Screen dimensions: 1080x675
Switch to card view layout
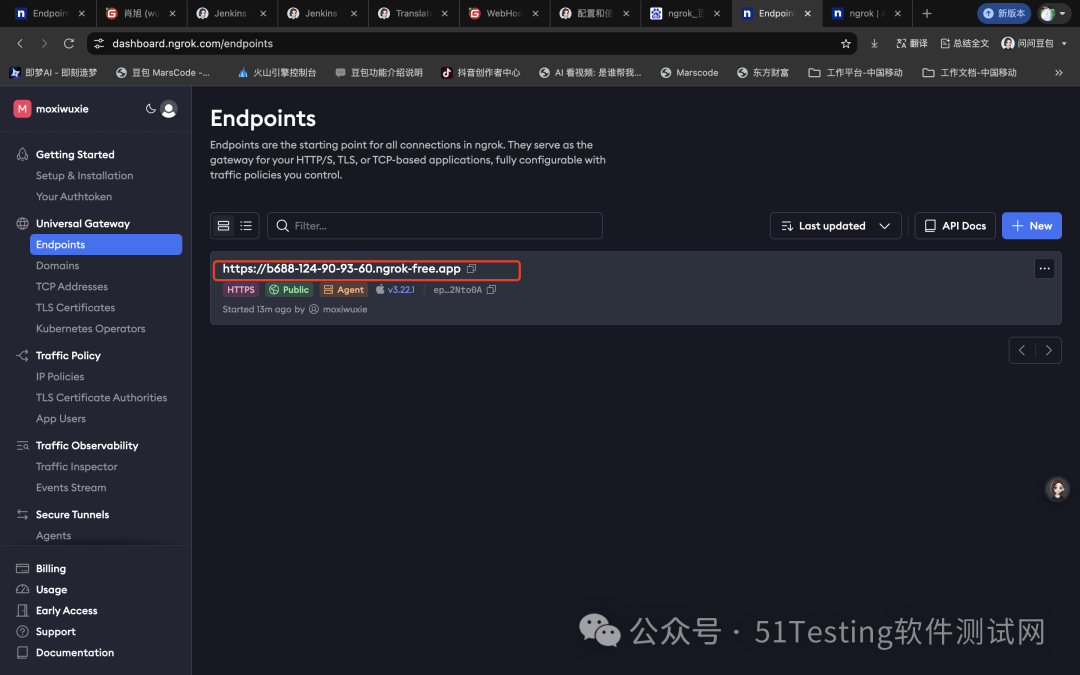tap(223, 226)
